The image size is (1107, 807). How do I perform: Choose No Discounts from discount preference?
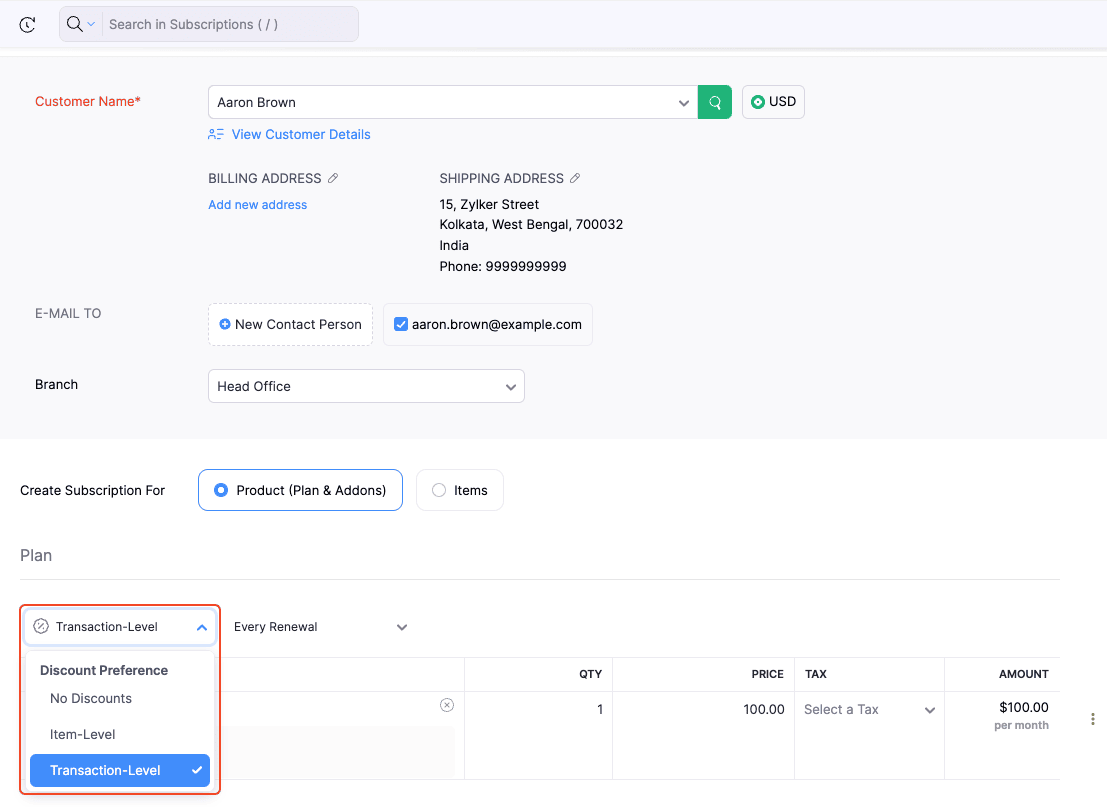point(91,699)
